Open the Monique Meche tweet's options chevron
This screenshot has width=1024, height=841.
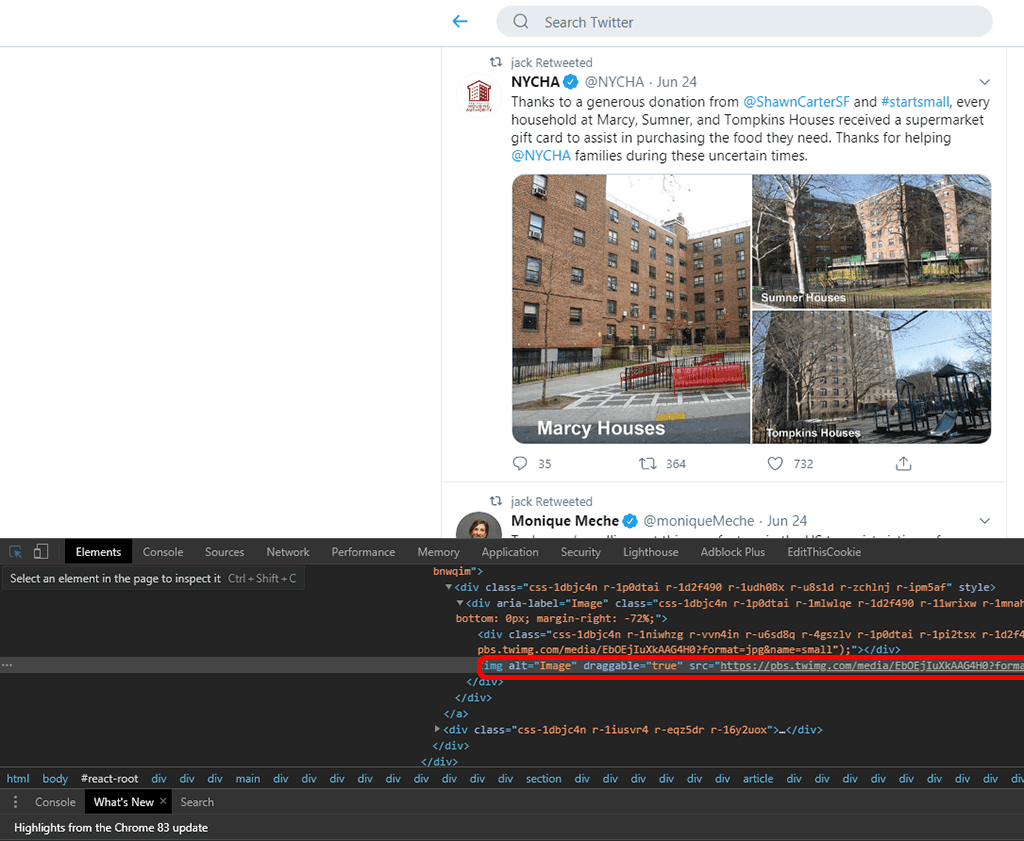[x=984, y=520]
